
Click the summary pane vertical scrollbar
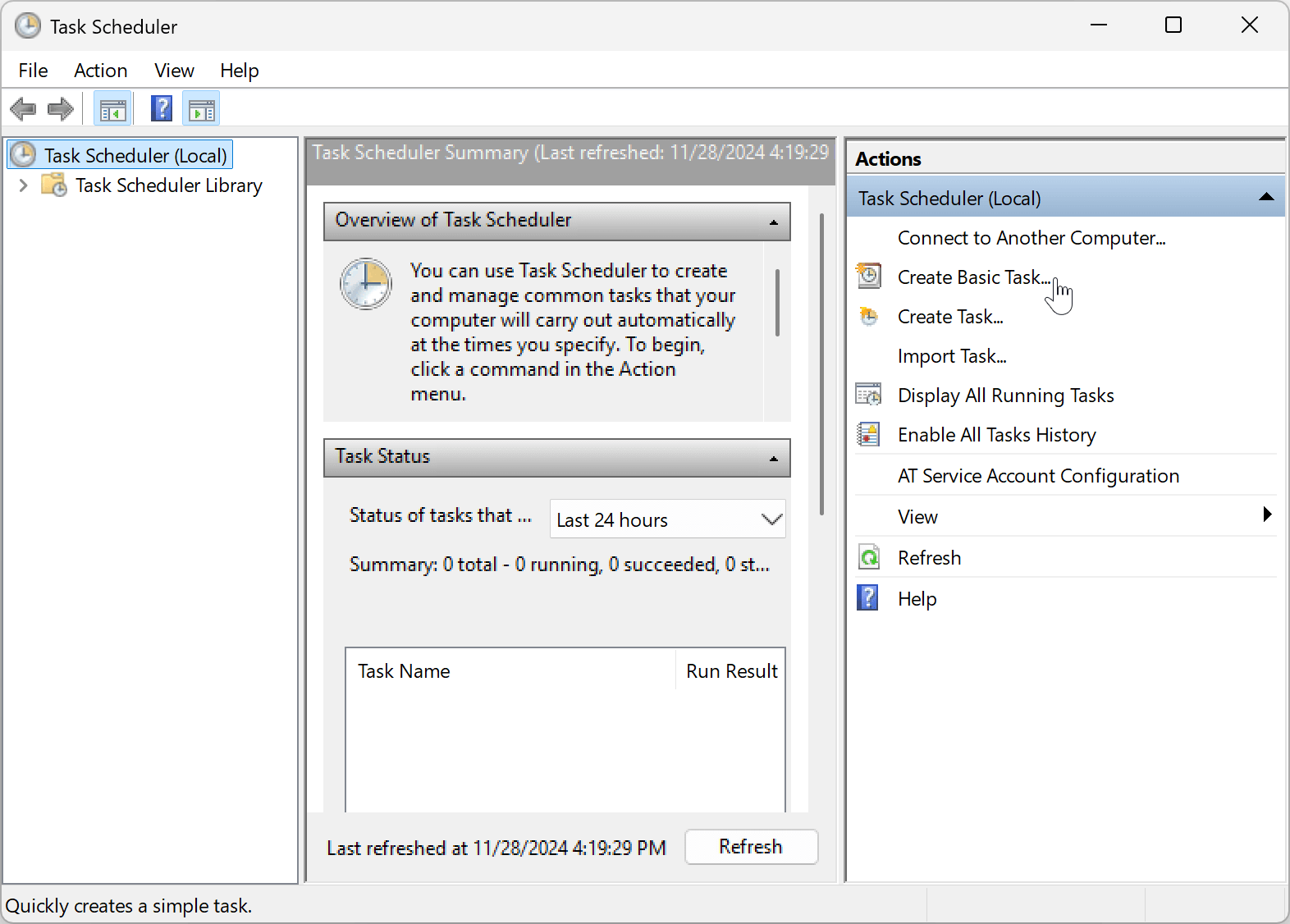coord(821,364)
